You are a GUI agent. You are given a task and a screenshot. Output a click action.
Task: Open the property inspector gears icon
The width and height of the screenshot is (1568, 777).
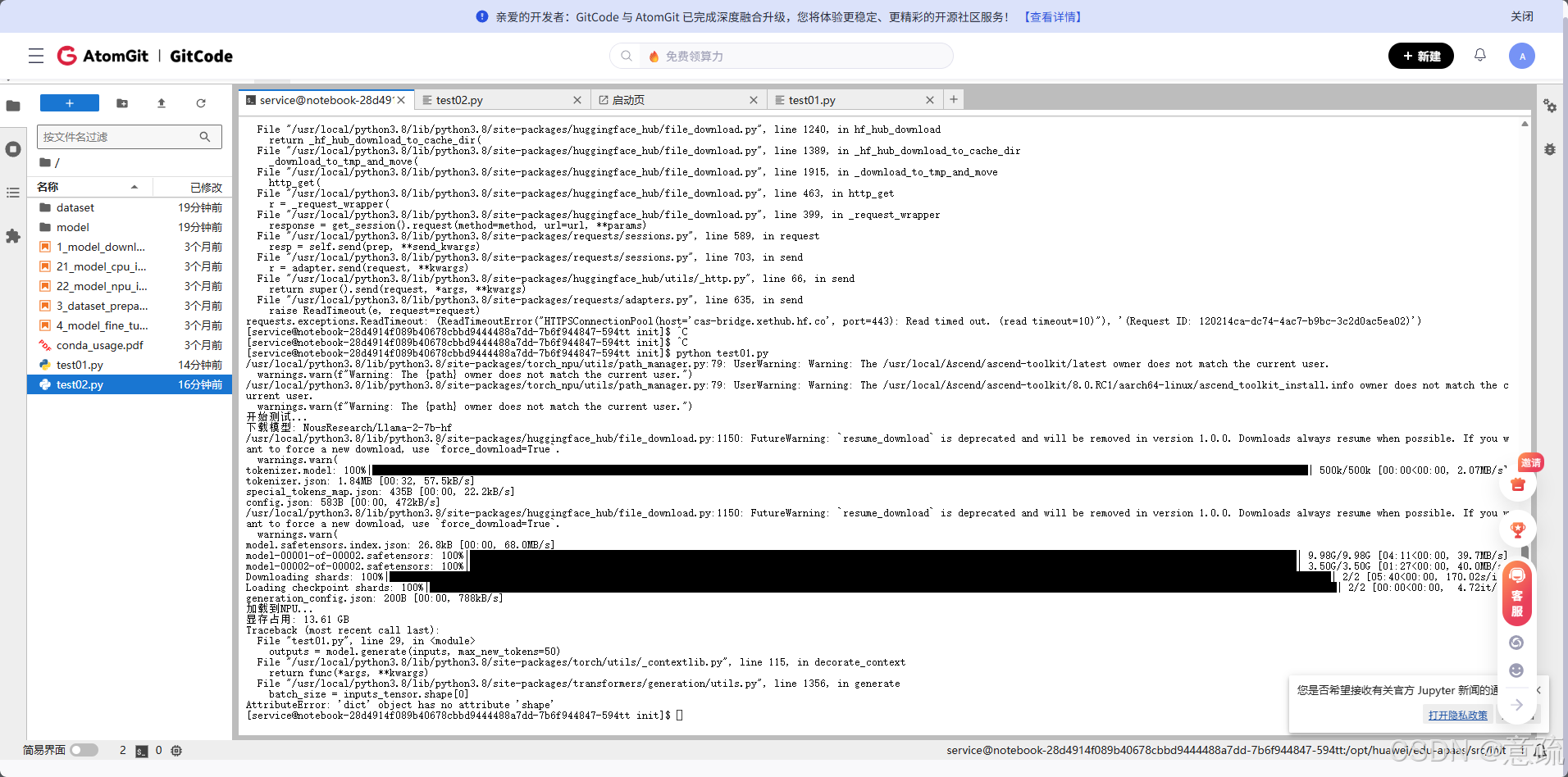click(1550, 106)
